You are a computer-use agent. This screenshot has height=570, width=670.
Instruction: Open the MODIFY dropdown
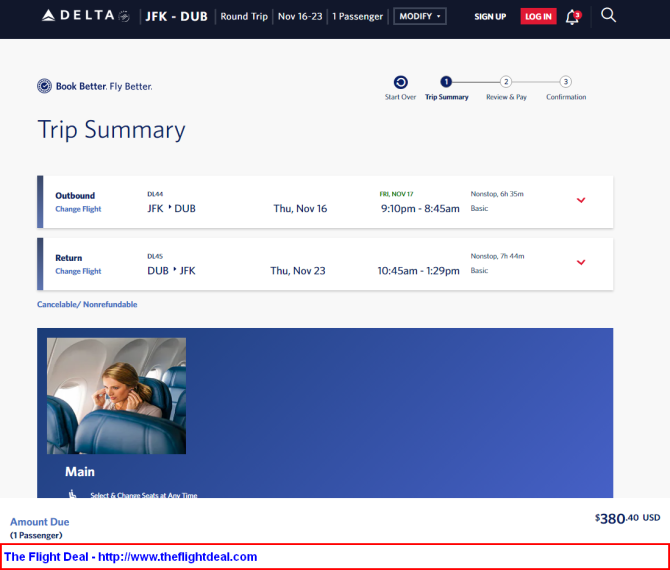420,16
